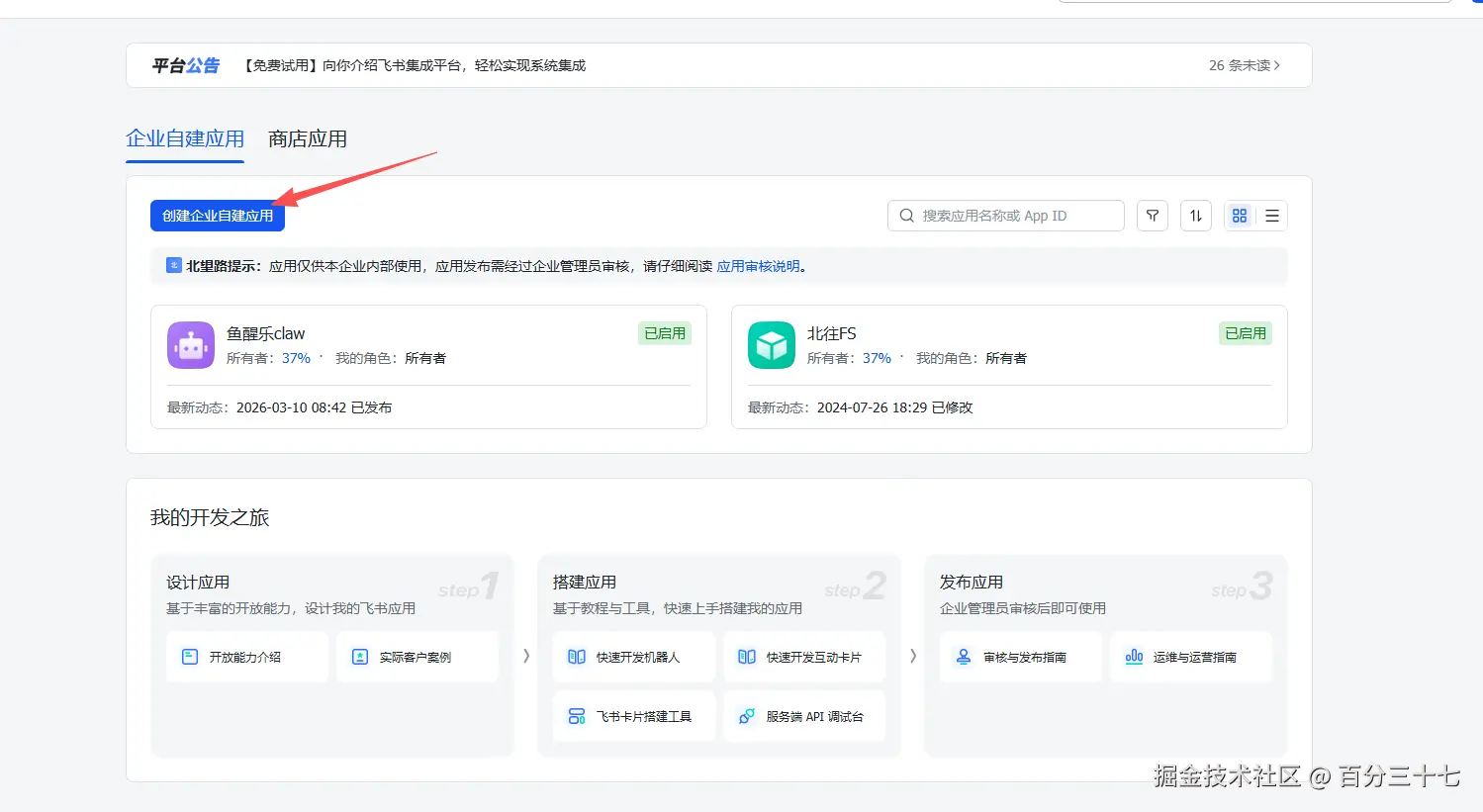This screenshot has height=812, width=1483.
Task: Open the 快速开发互动卡片 card
Action: 804,657
